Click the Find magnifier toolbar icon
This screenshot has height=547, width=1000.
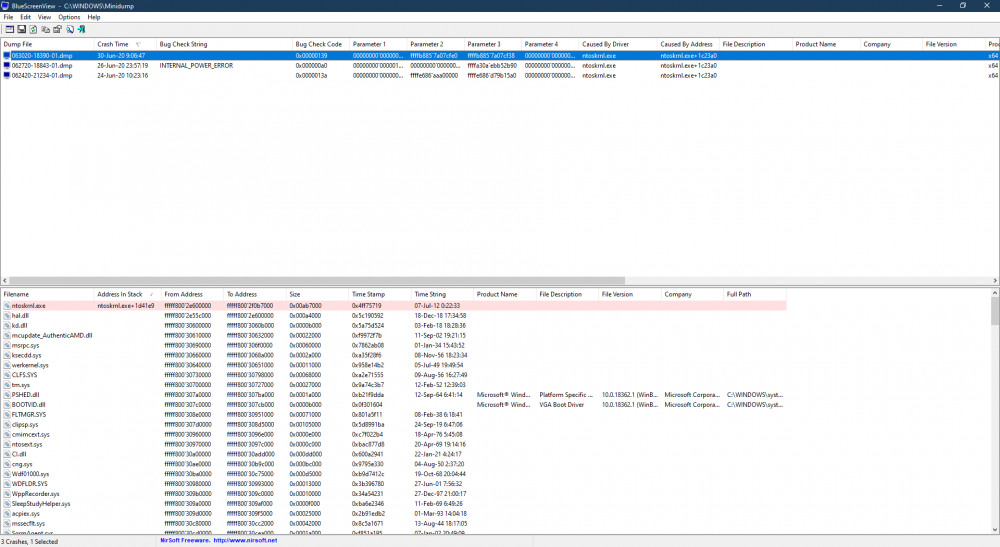70,29
